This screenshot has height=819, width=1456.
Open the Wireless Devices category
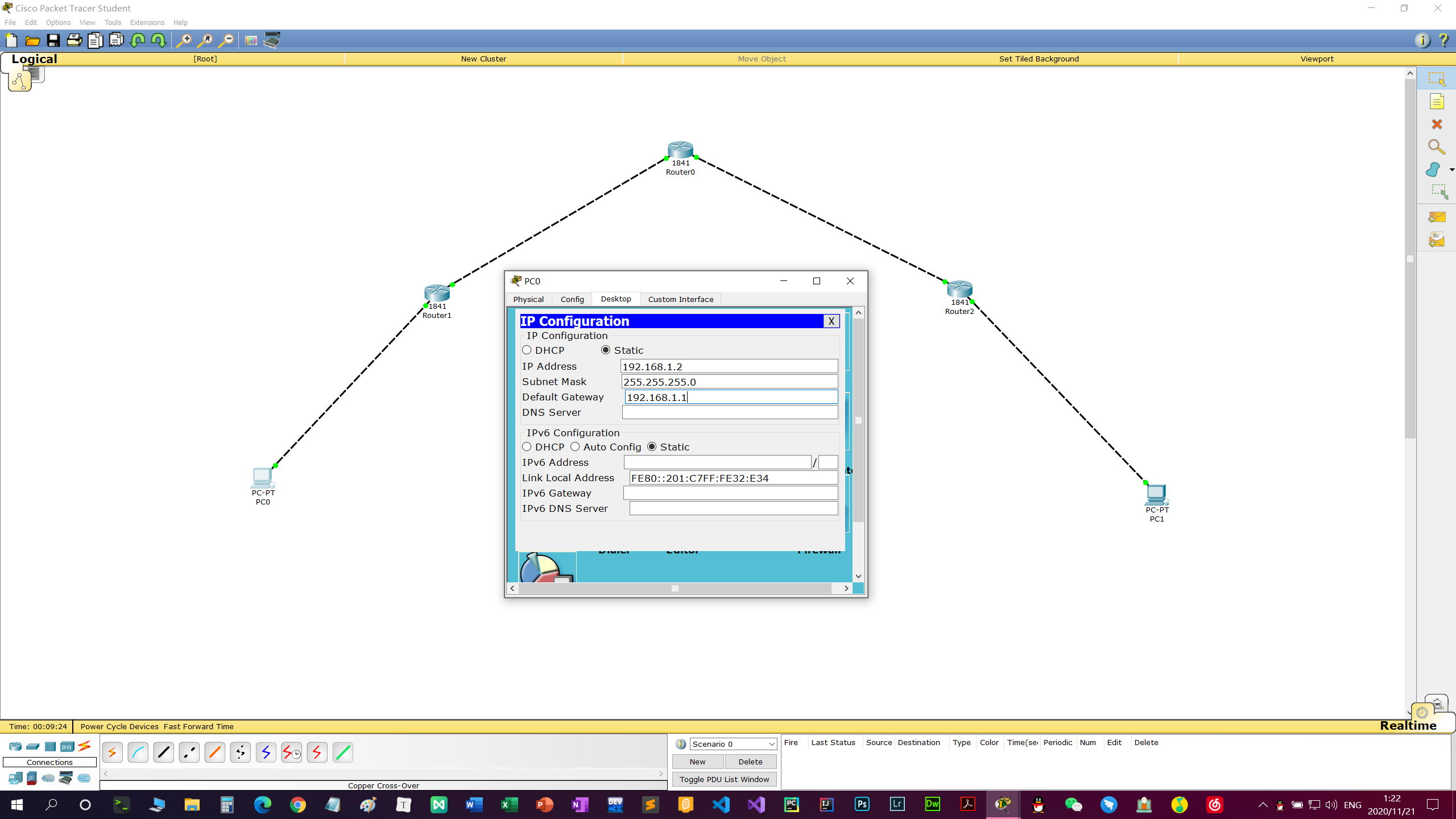[67, 746]
